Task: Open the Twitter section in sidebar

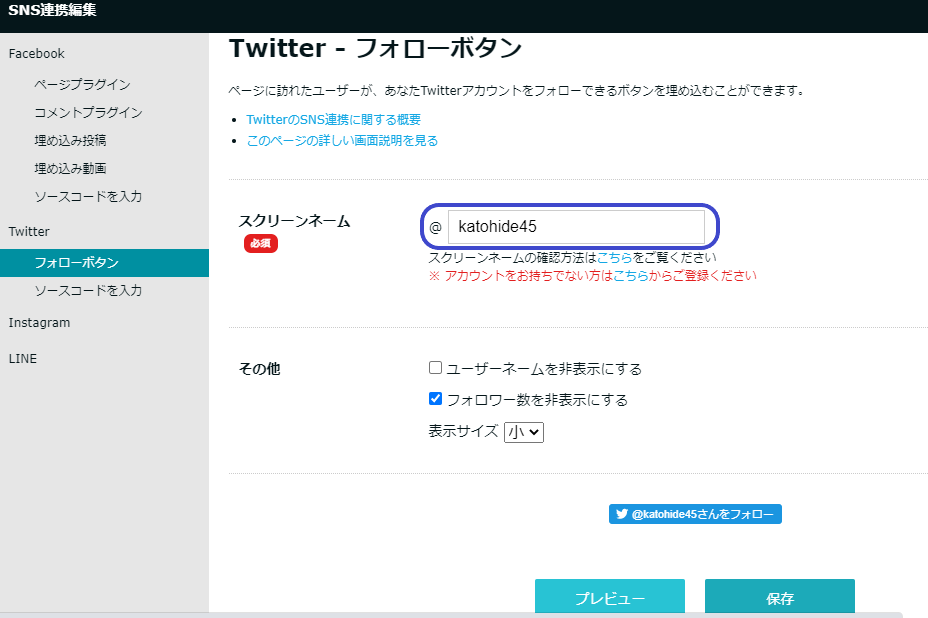Action: pyautogui.click(x=29, y=231)
